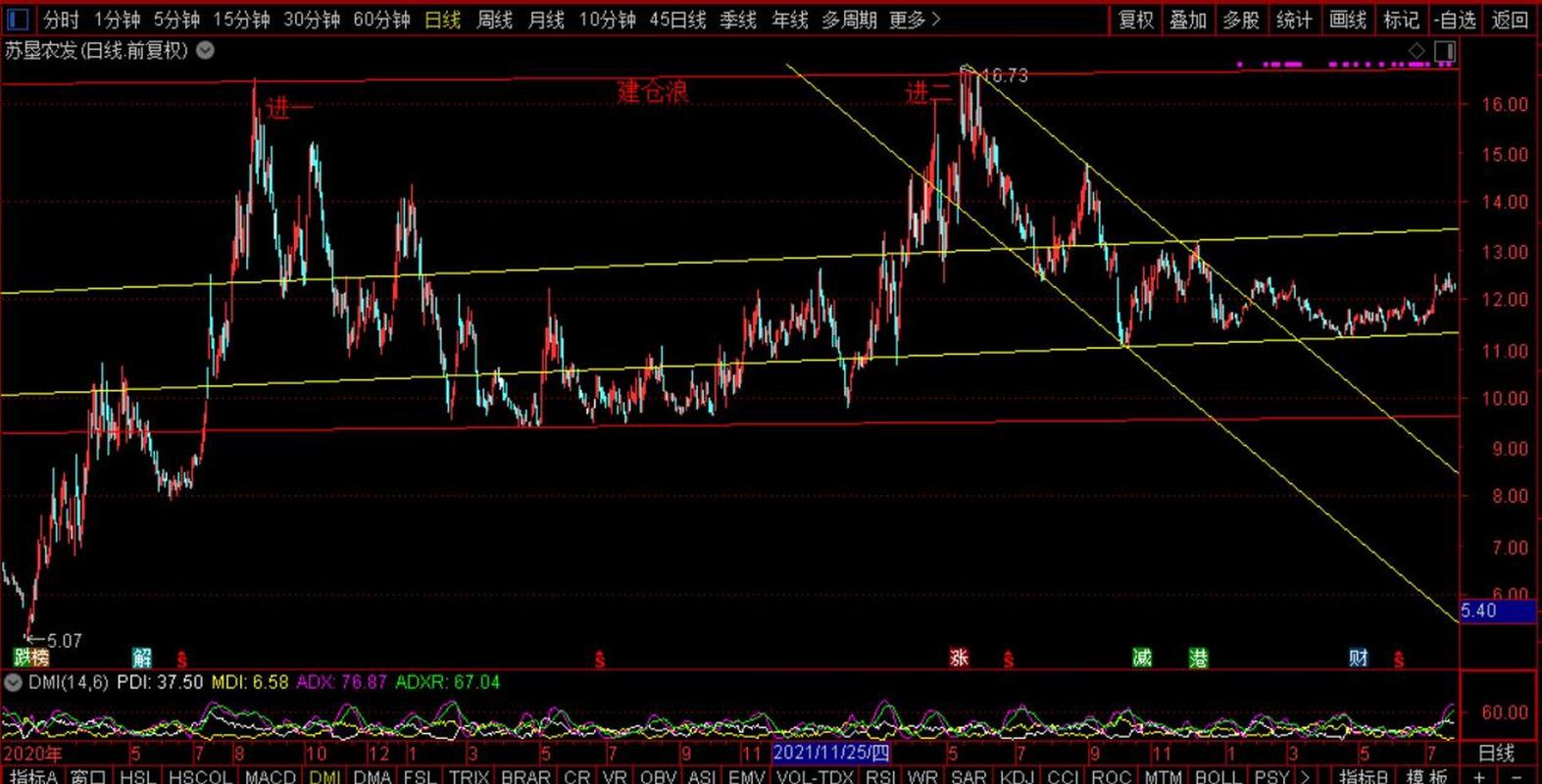This screenshot has height=784, width=1542.
Task: Click the 5.40 price label on axis
Action: (1498, 612)
